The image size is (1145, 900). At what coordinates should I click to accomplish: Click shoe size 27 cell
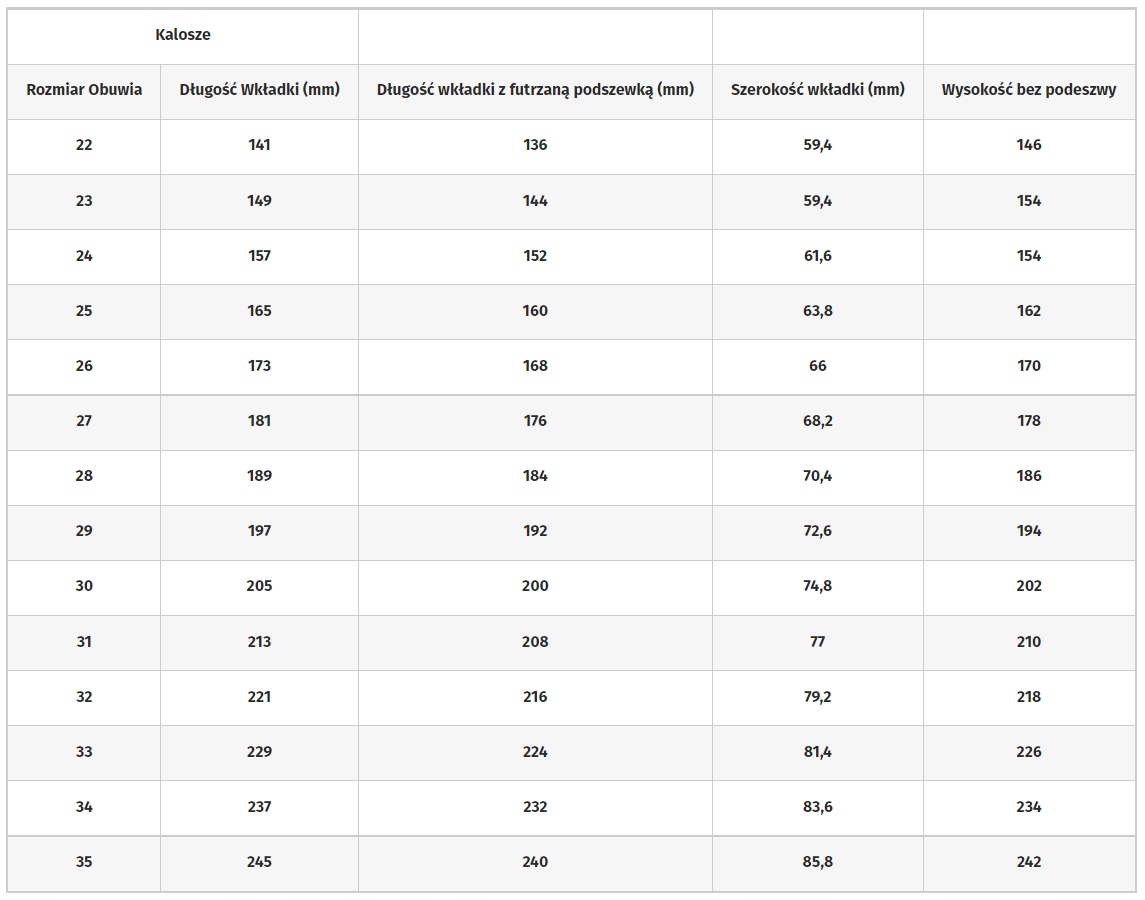click(84, 421)
